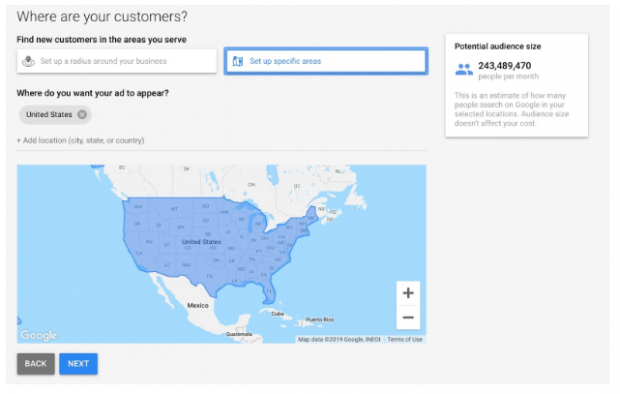Click the United States map label
This screenshot has height=394, width=620.
tap(201, 242)
